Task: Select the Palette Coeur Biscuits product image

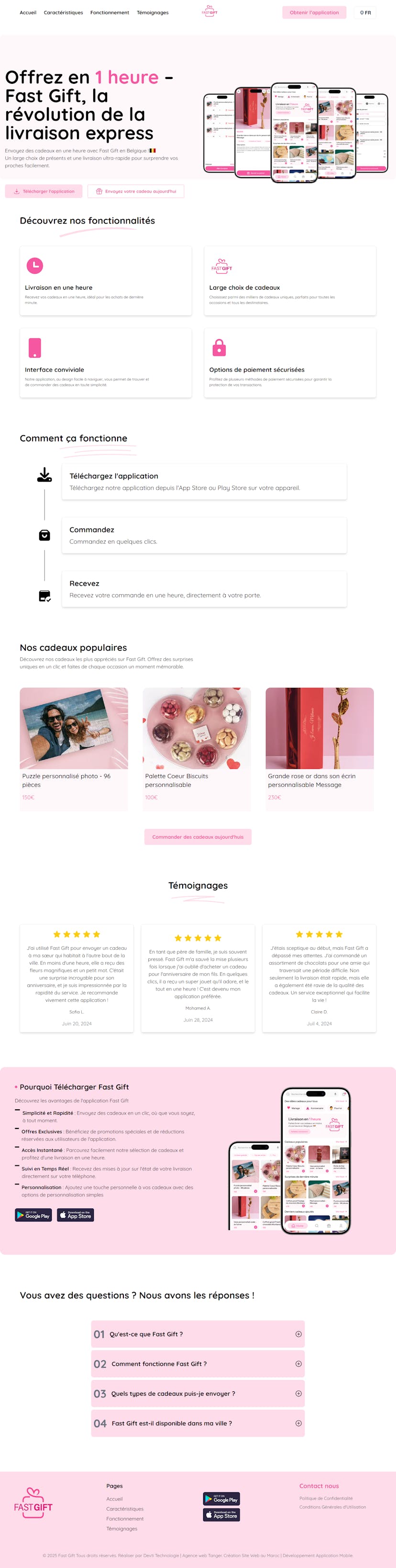Action: coord(197,728)
